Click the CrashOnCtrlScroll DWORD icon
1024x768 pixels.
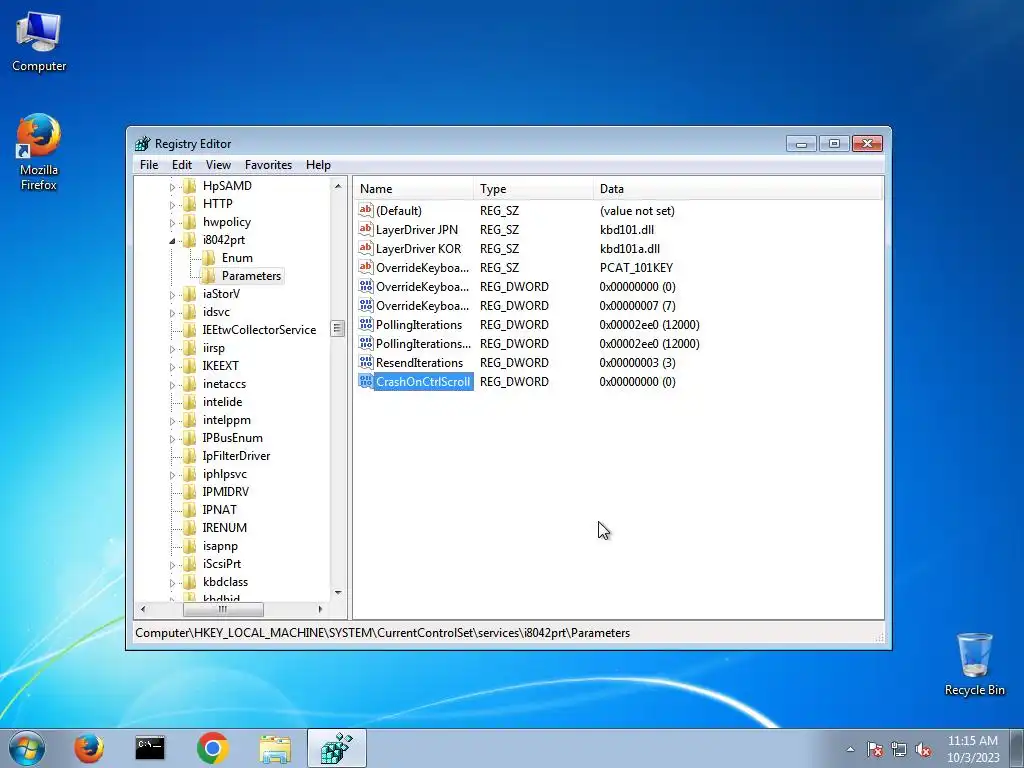tap(366, 381)
